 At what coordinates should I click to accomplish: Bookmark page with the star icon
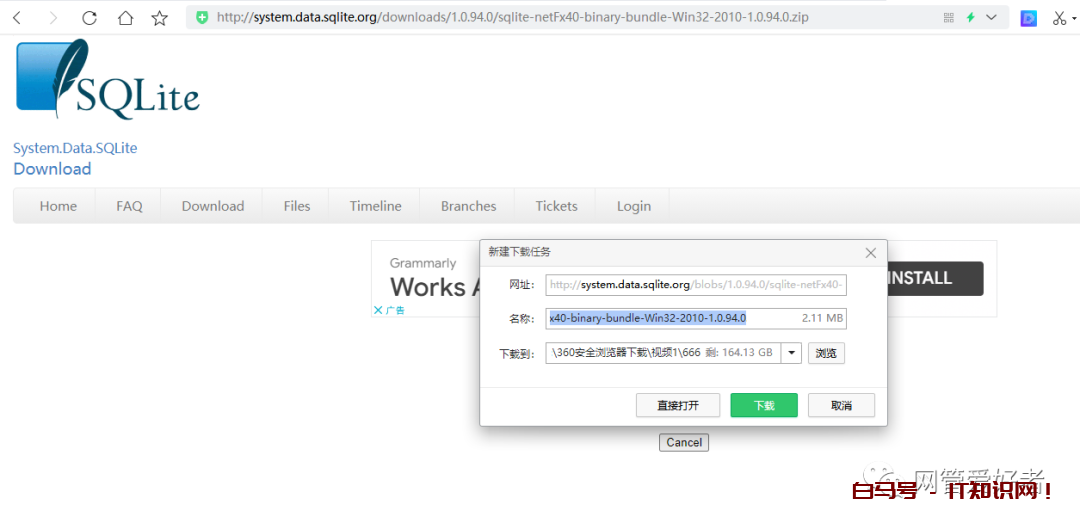pos(160,18)
